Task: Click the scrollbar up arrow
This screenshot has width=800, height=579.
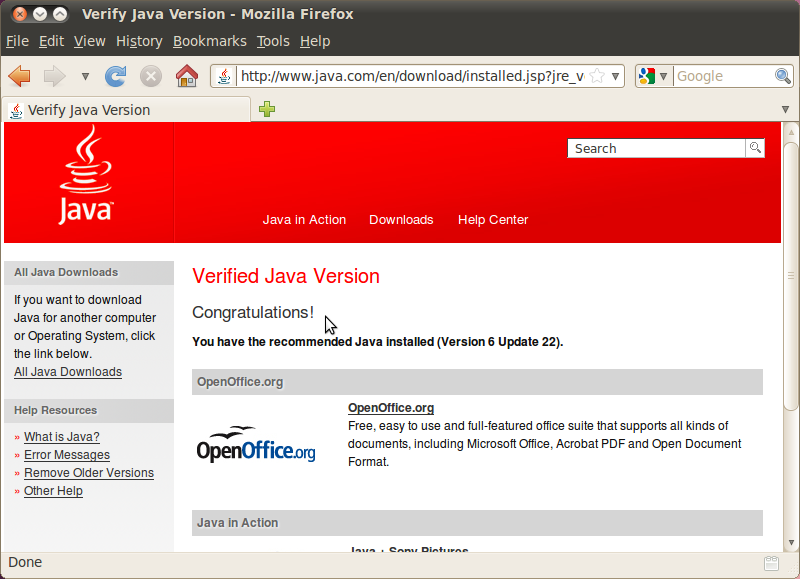Action: tap(791, 132)
